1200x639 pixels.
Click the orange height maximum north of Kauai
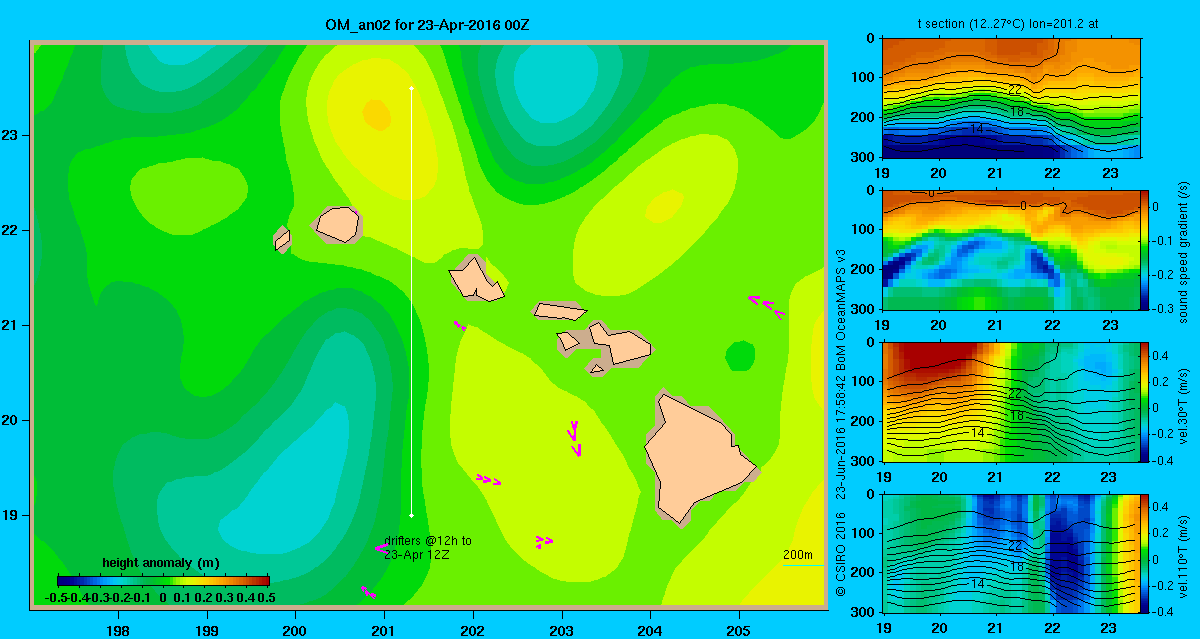pos(376,114)
